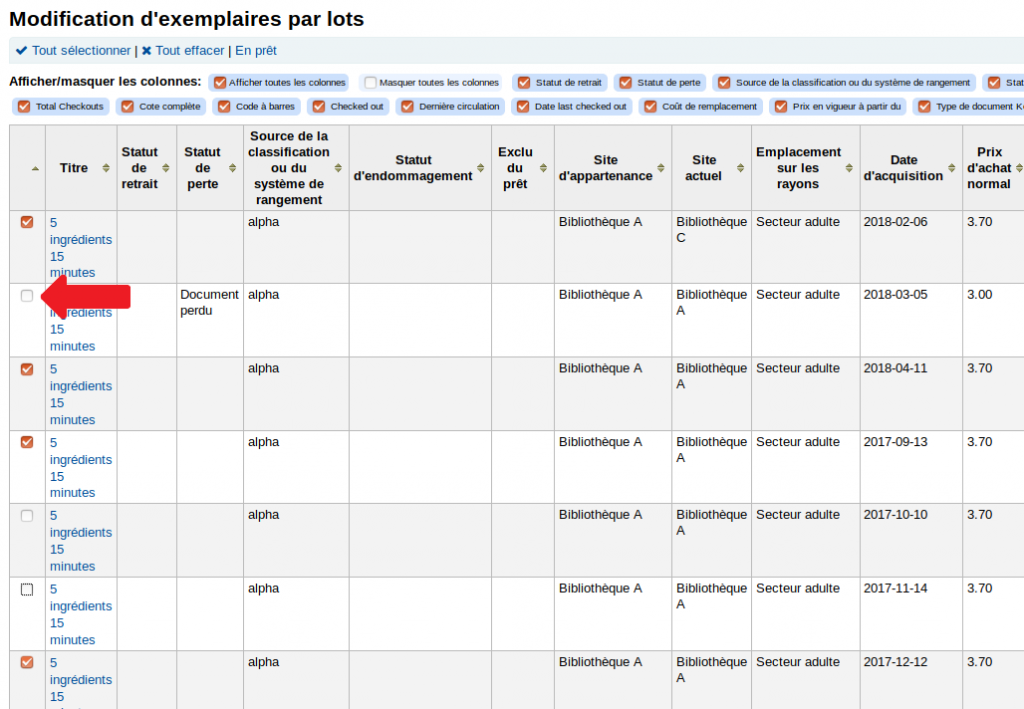Click sort arrows for Statut de perte
Screen dimensions: 1024x709
232,168
